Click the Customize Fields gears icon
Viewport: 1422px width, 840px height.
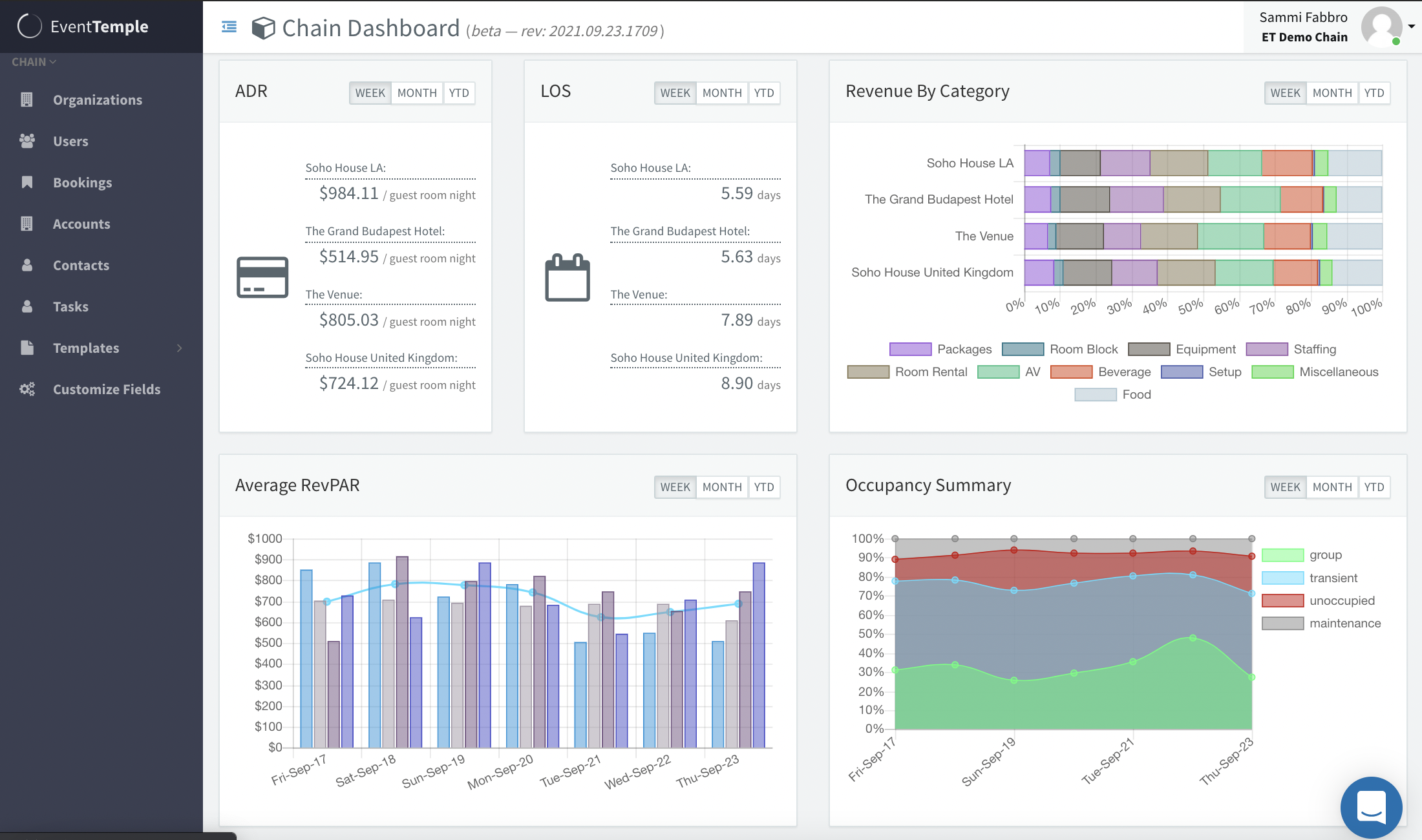point(27,389)
